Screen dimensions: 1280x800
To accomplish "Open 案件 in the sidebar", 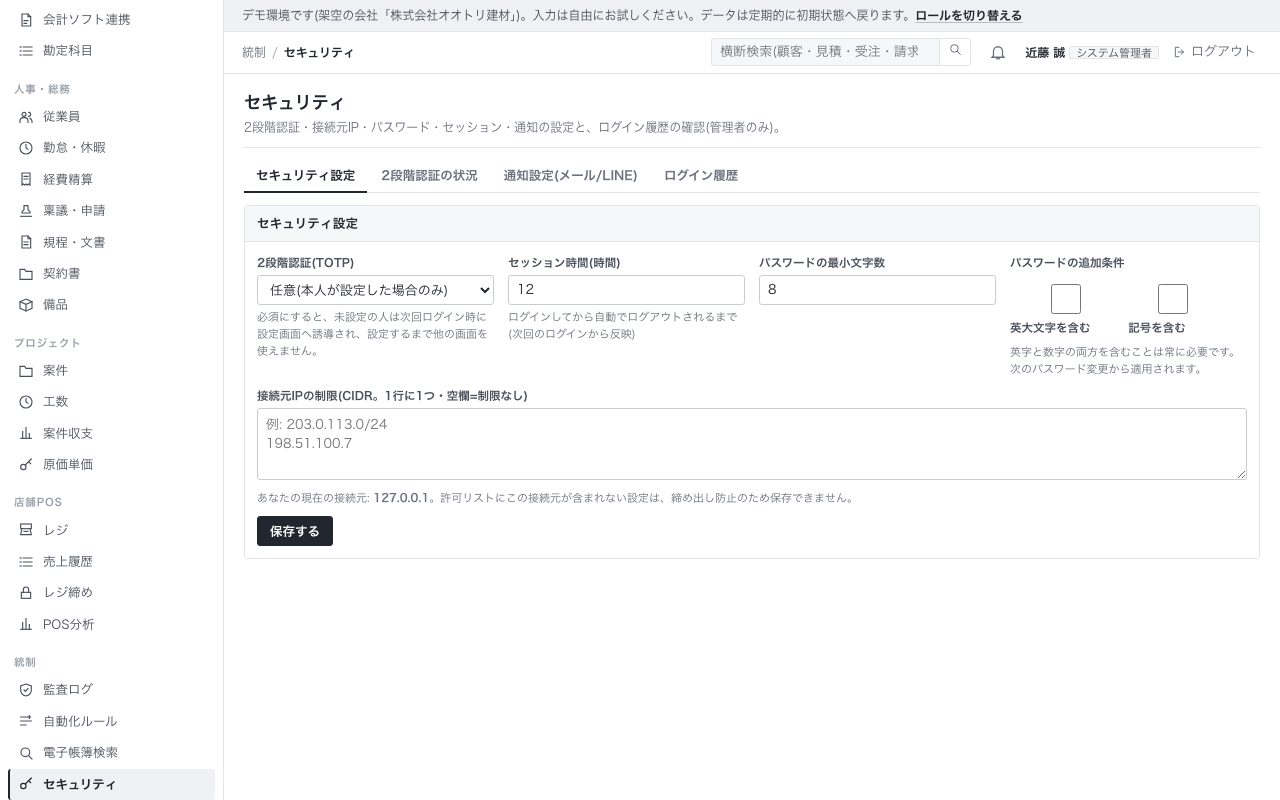I will pos(111,370).
